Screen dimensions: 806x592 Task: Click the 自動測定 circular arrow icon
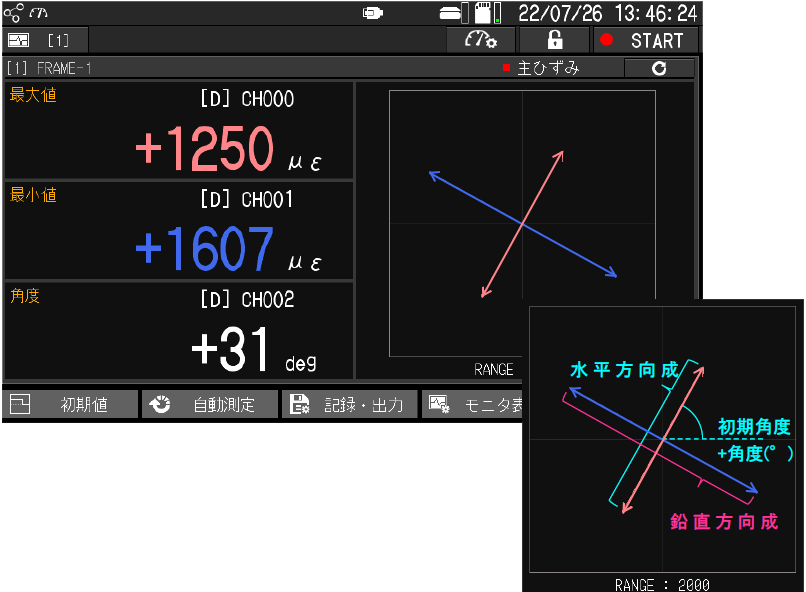[160, 404]
